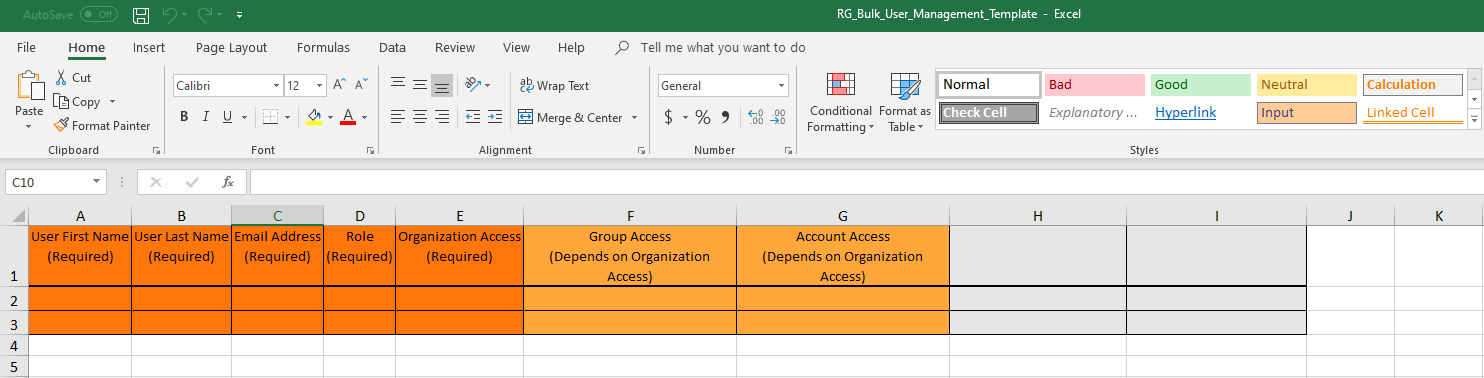
Task: Open the Page Layout tab
Action: [231, 47]
